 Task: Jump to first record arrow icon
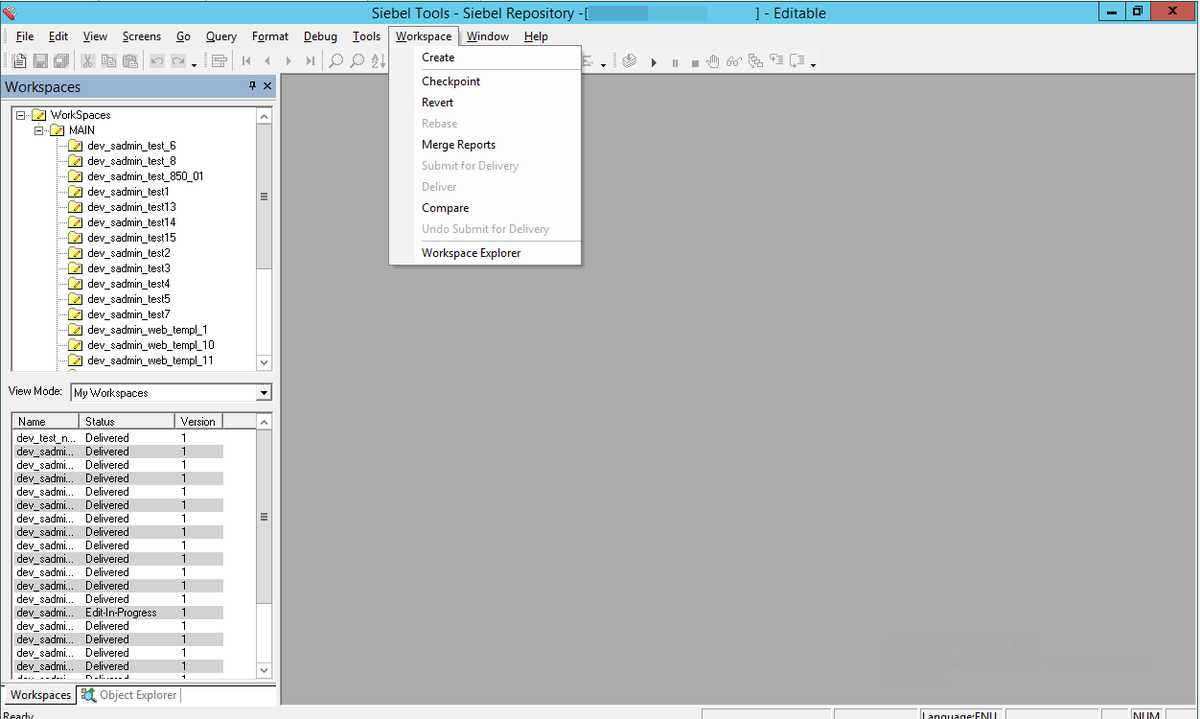pos(246,62)
